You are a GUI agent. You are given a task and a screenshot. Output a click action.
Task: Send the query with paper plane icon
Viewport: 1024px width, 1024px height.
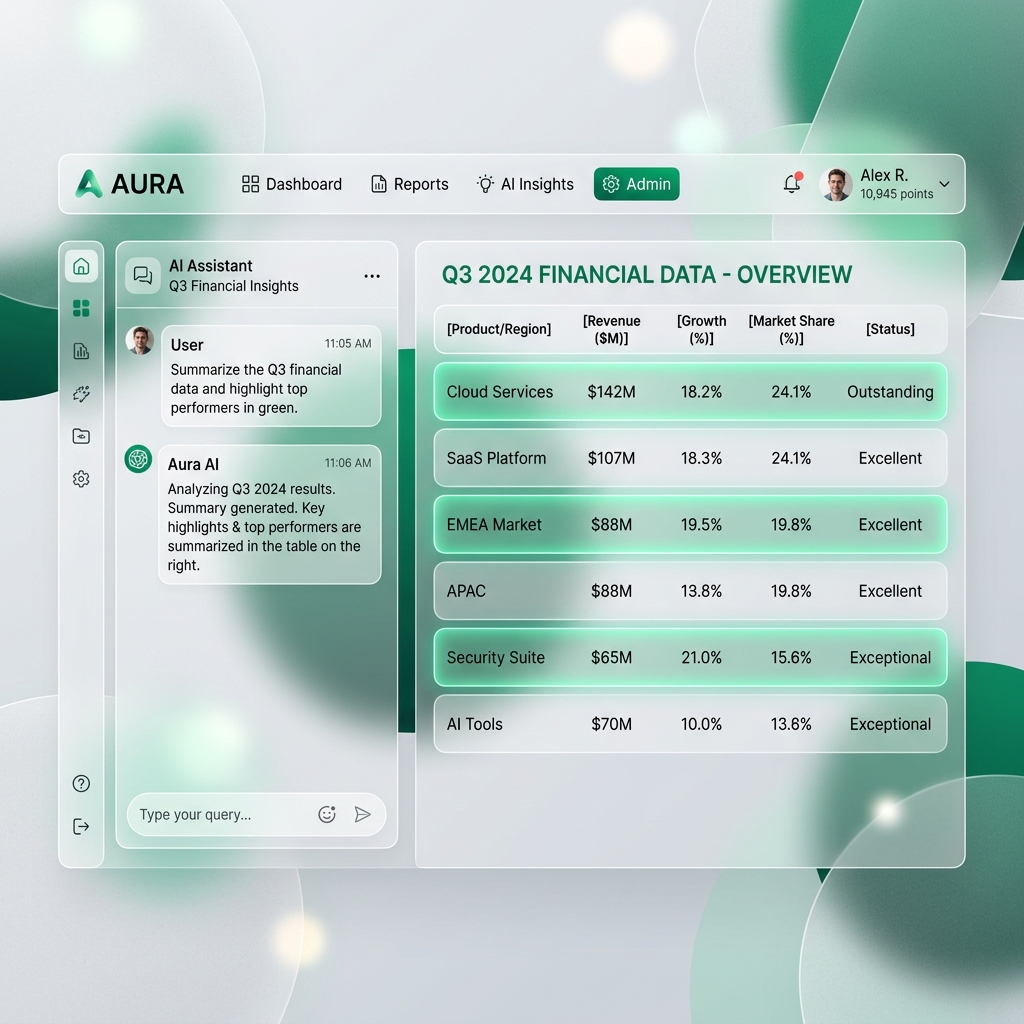click(362, 814)
